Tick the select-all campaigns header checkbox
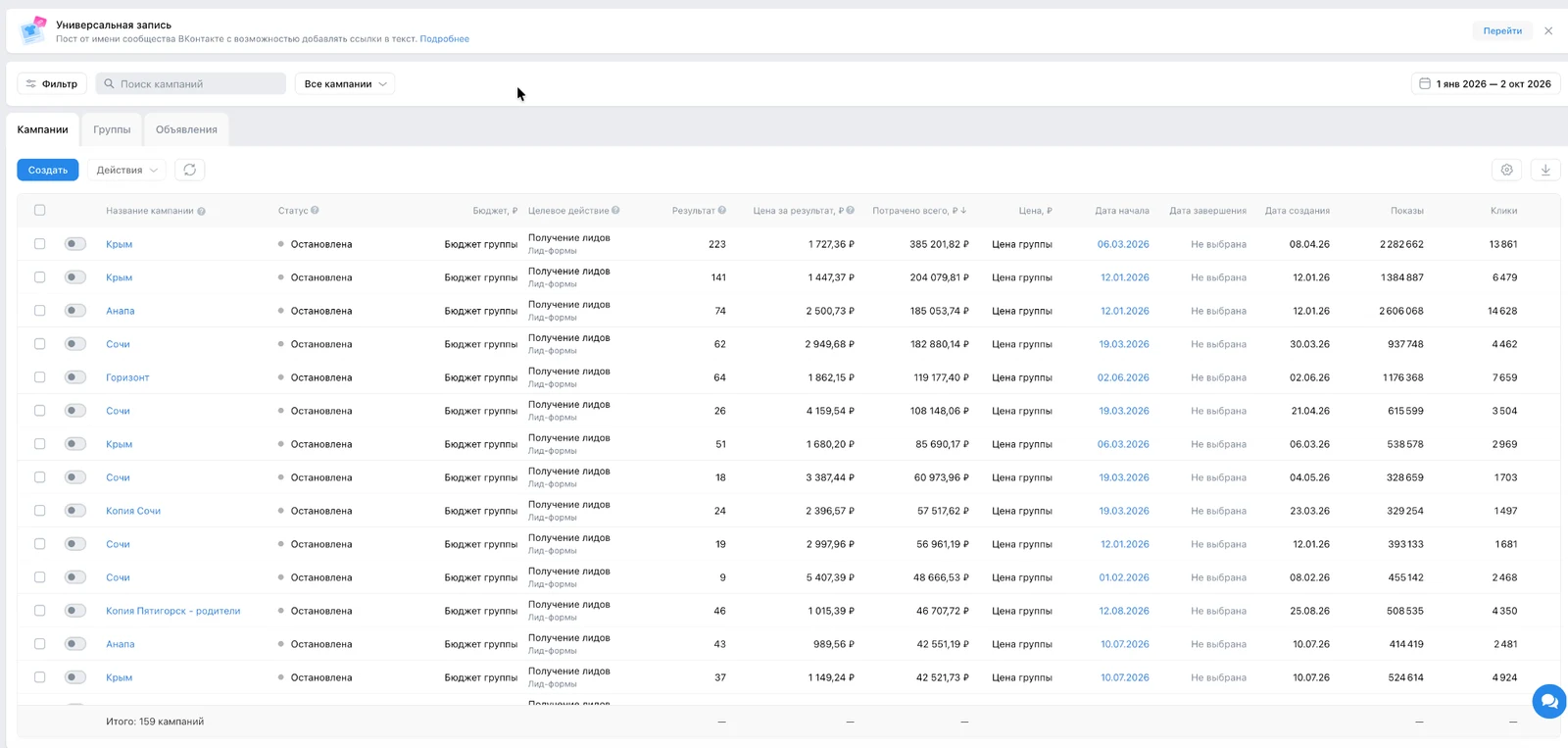This screenshot has width=1568, height=748. click(39, 210)
